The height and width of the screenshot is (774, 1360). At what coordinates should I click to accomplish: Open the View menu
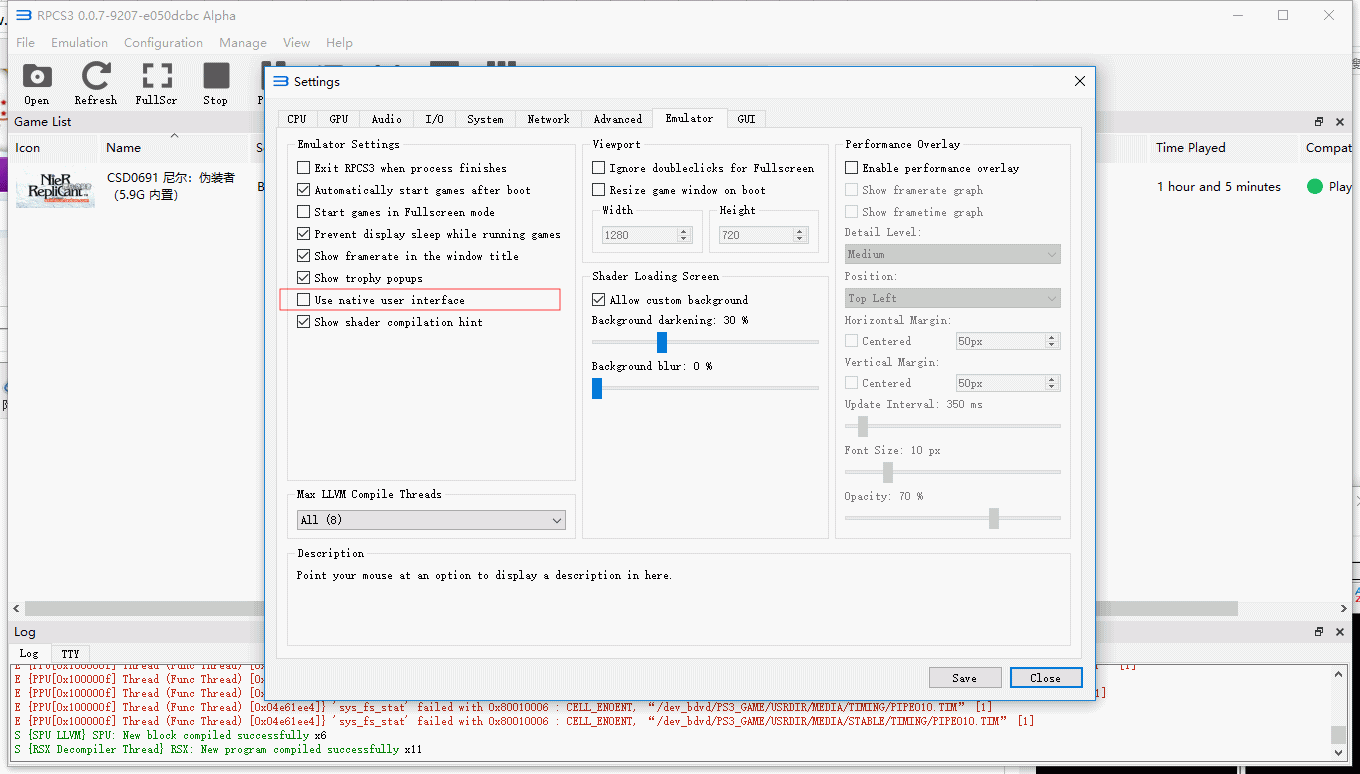297,43
